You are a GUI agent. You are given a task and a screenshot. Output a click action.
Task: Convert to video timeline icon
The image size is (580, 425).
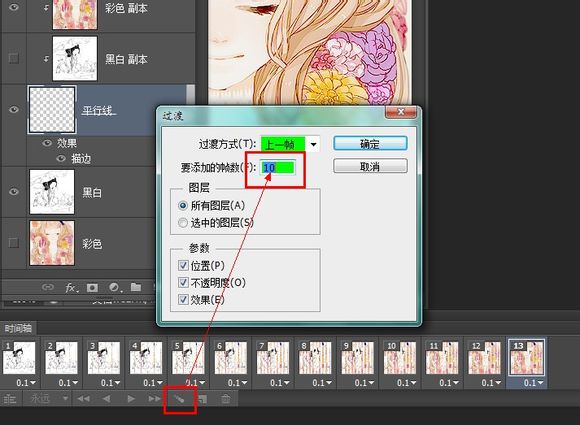(x=10, y=399)
